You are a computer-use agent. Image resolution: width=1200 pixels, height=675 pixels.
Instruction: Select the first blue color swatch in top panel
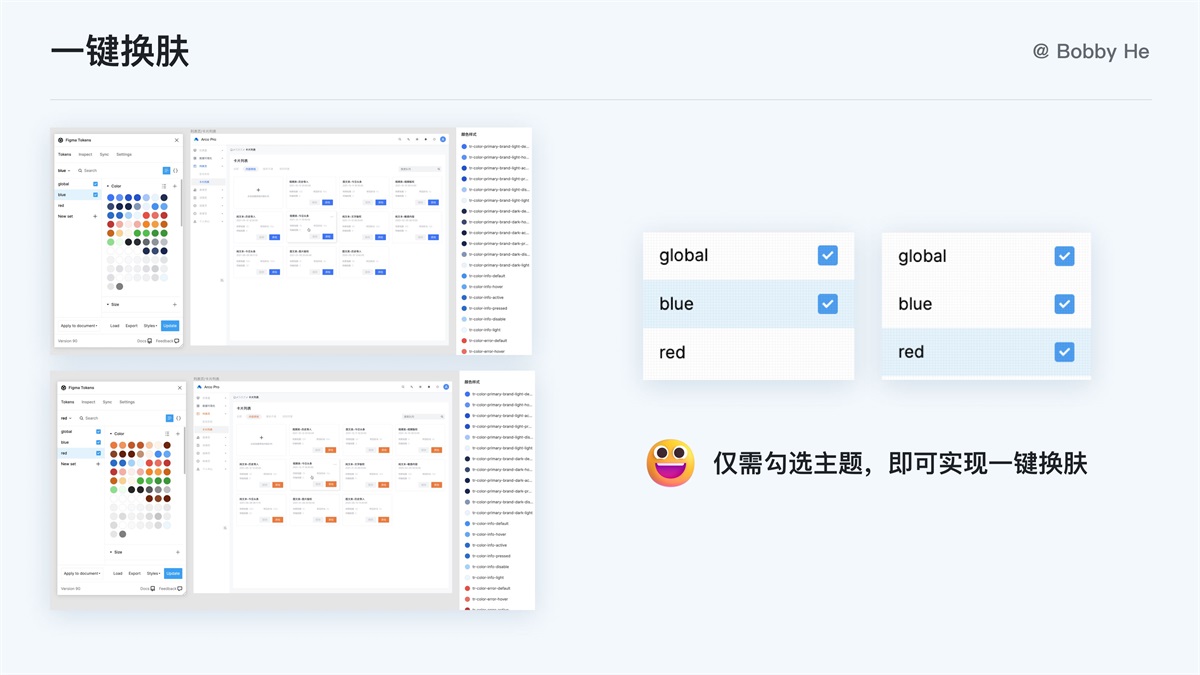pos(111,198)
